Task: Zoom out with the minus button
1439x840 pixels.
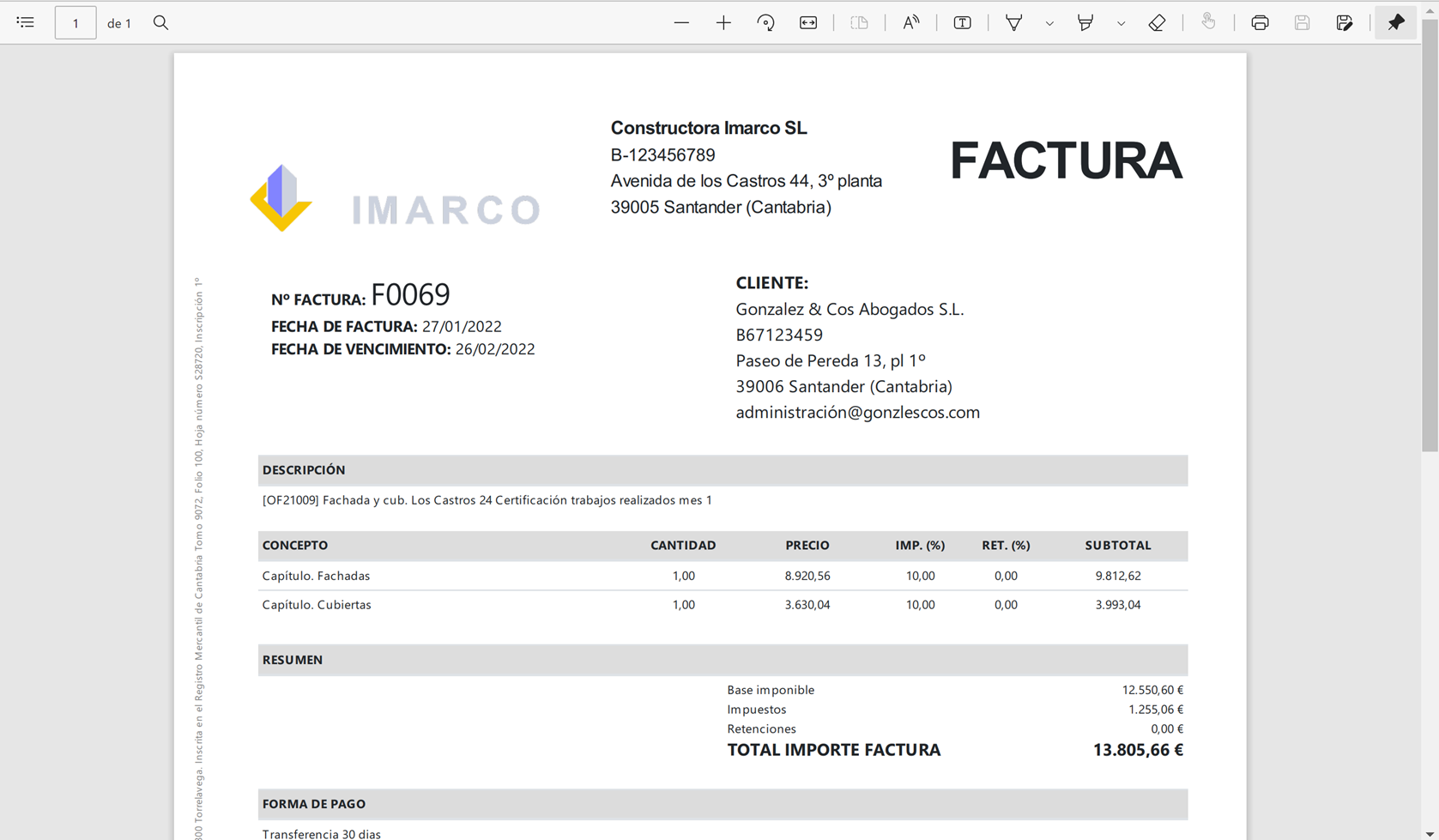Action: 681,22
